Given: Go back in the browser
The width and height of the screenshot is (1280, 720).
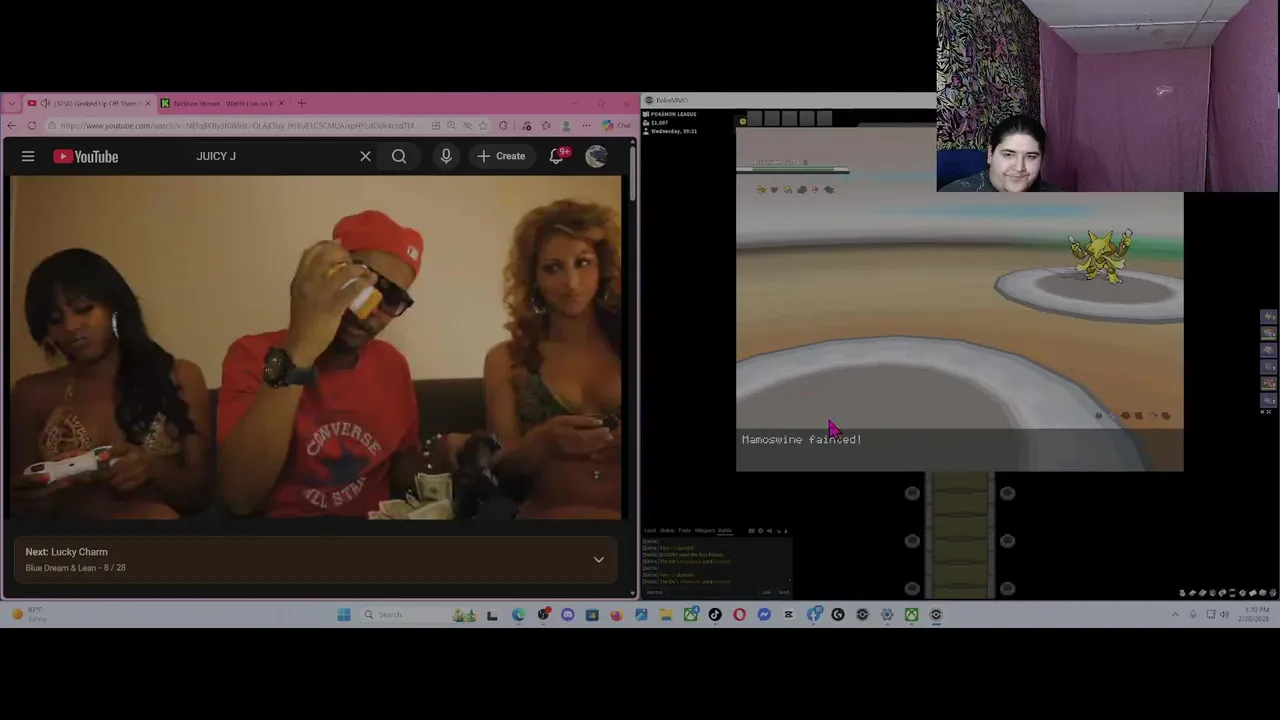Looking at the screenshot, I should (11, 125).
